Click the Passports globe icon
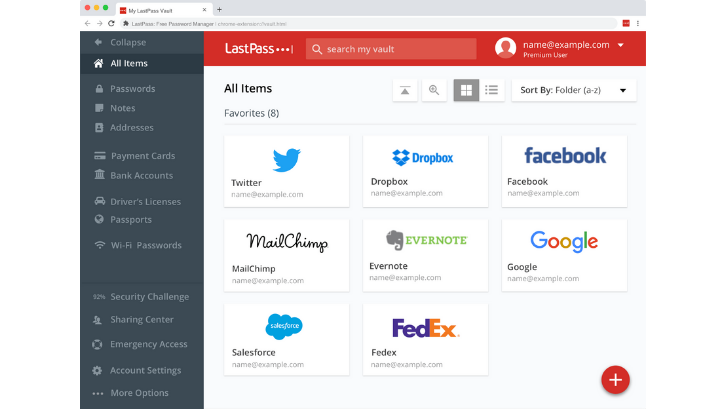 (x=99, y=219)
